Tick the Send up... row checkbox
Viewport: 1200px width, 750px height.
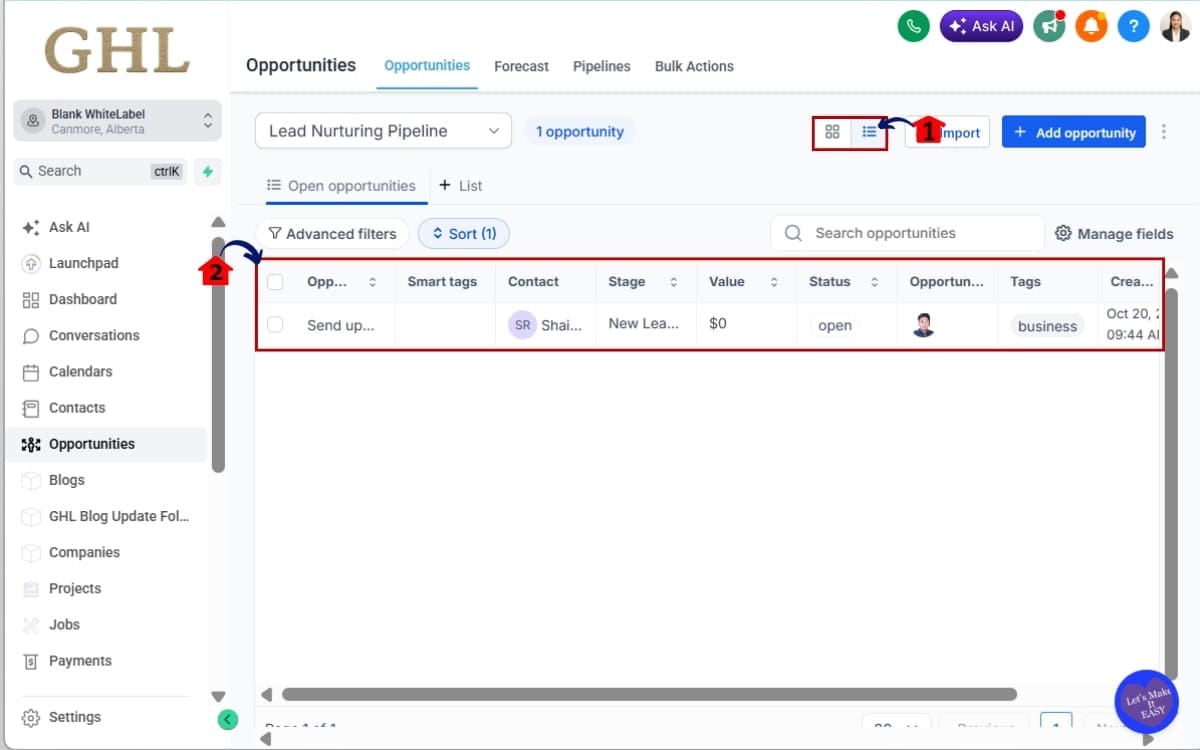pos(275,324)
